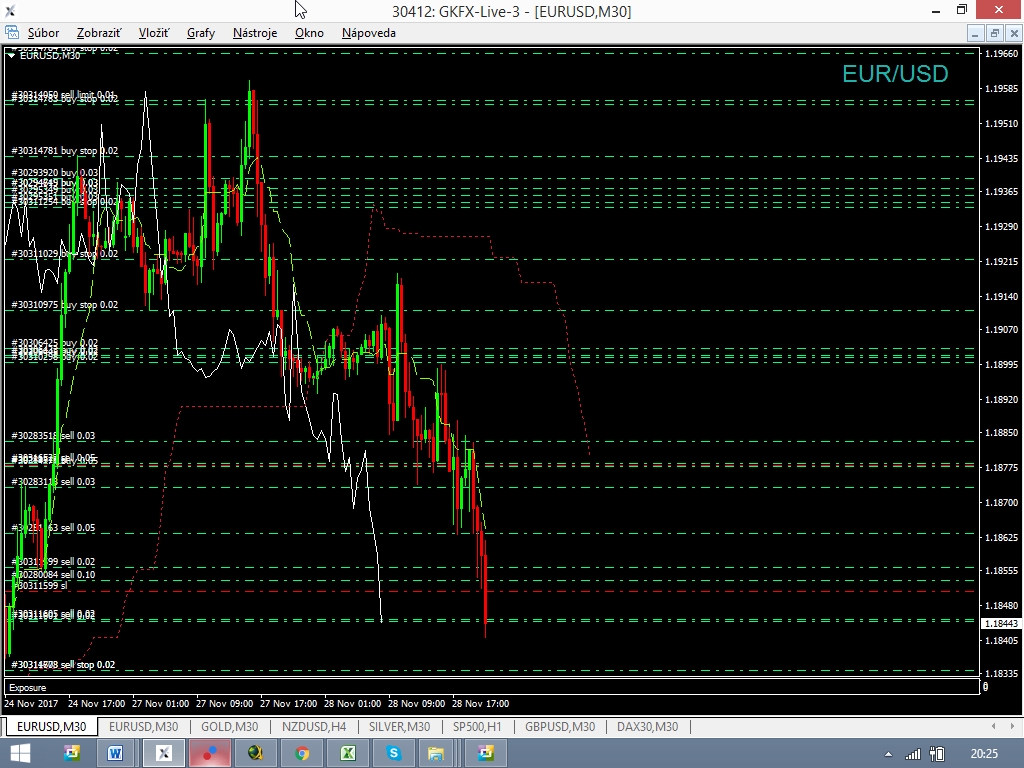Open the Windows Start menu
The width and height of the screenshot is (1024, 768).
click(20, 754)
